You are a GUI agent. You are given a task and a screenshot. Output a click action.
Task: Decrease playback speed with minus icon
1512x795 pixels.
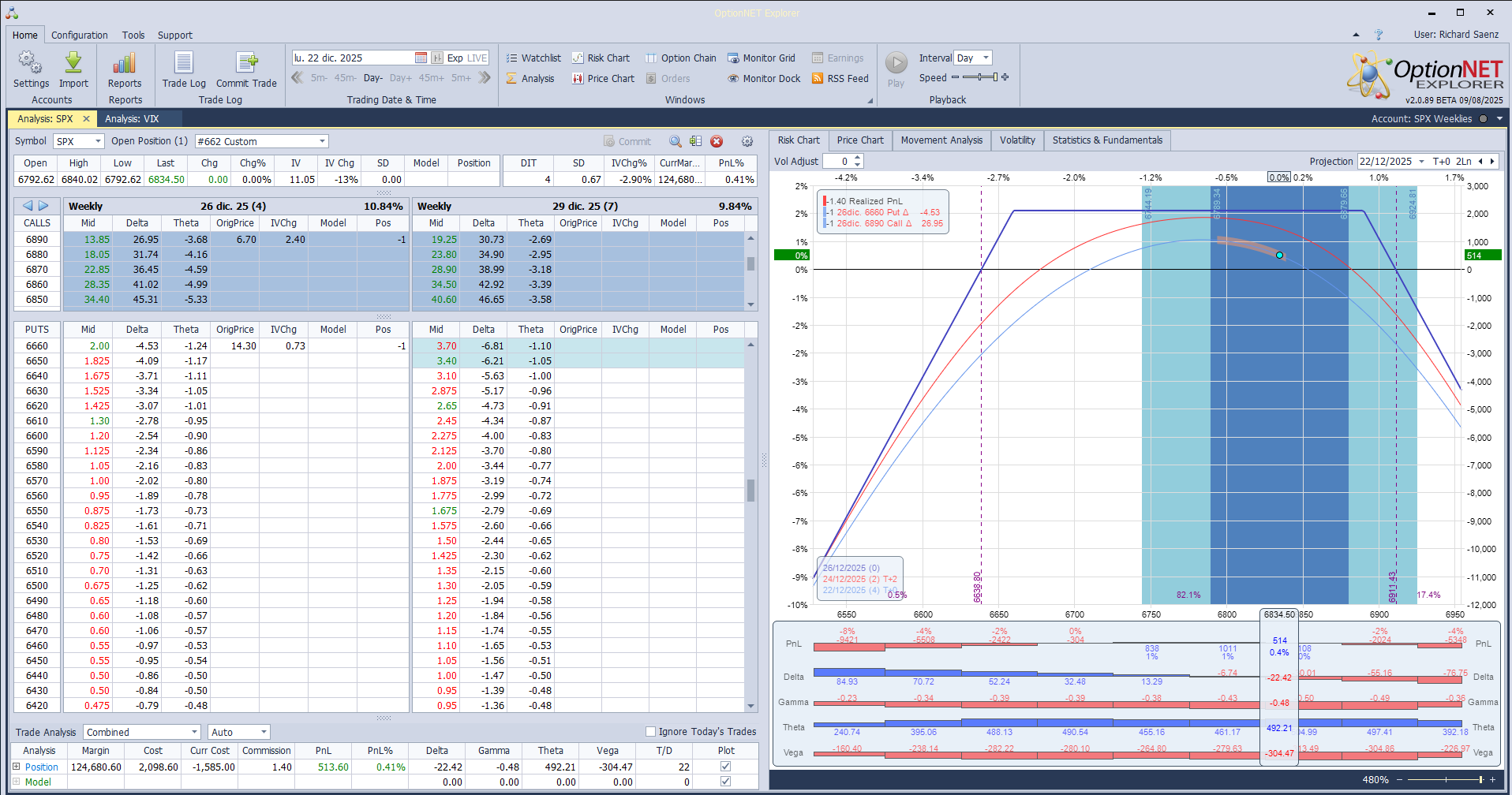click(x=955, y=77)
